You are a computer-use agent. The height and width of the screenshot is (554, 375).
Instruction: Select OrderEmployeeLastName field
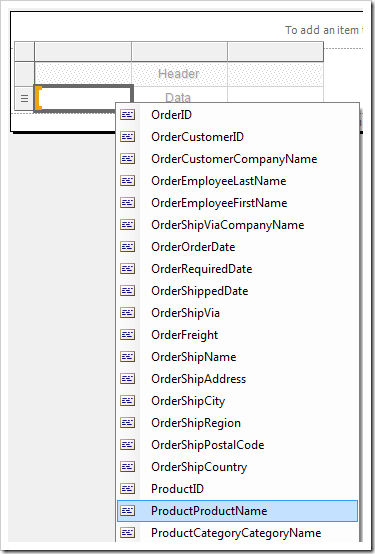coord(237,181)
